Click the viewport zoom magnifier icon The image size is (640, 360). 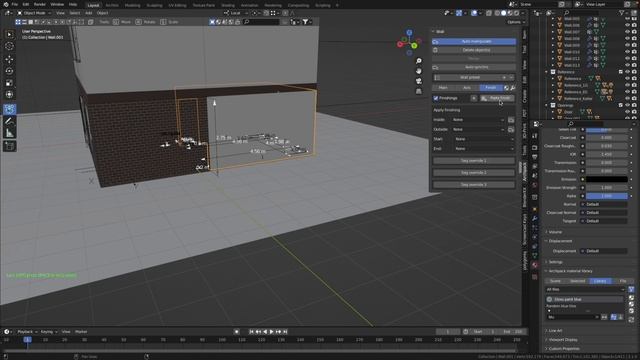point(419,61)
